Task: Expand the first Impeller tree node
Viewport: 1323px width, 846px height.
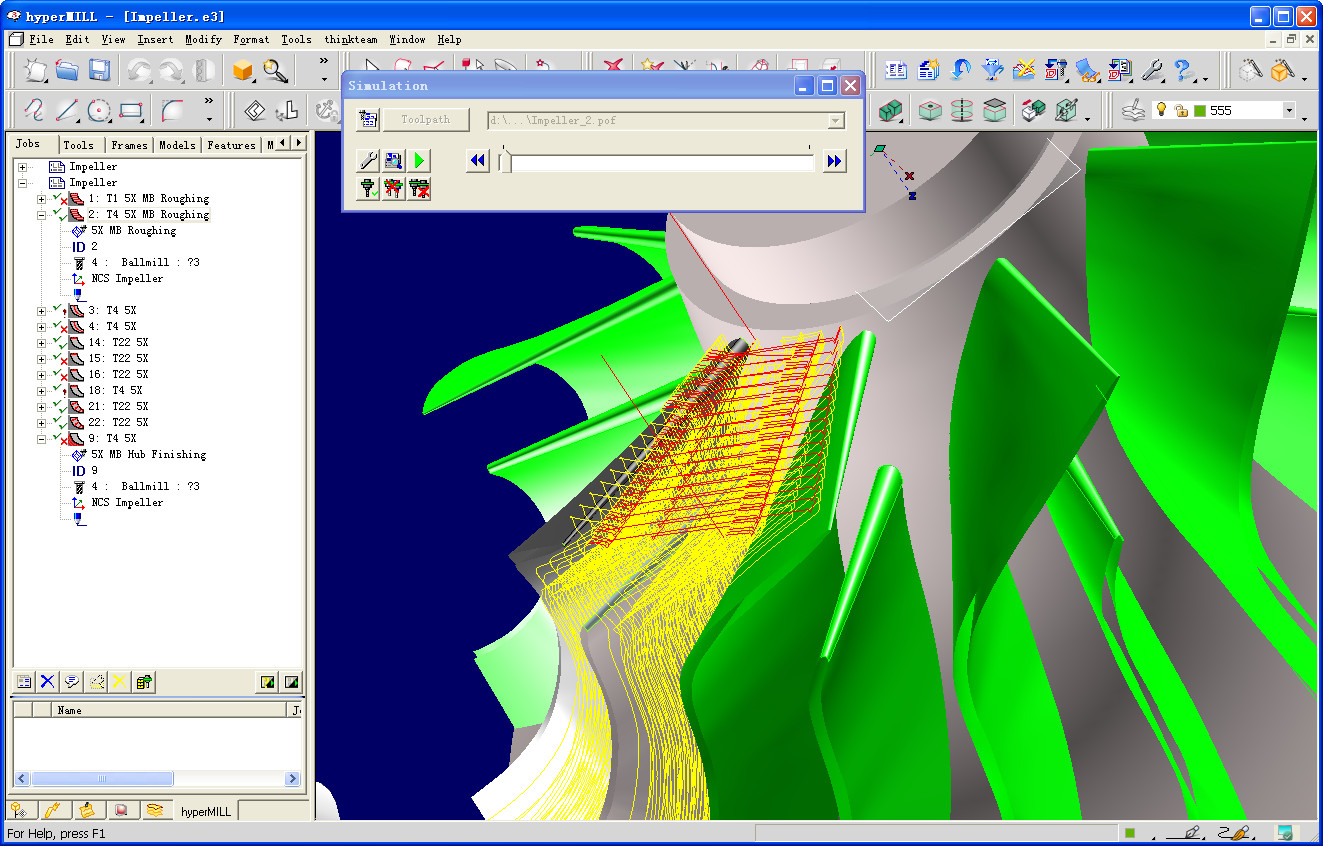Action: click(x=22, y=167)
